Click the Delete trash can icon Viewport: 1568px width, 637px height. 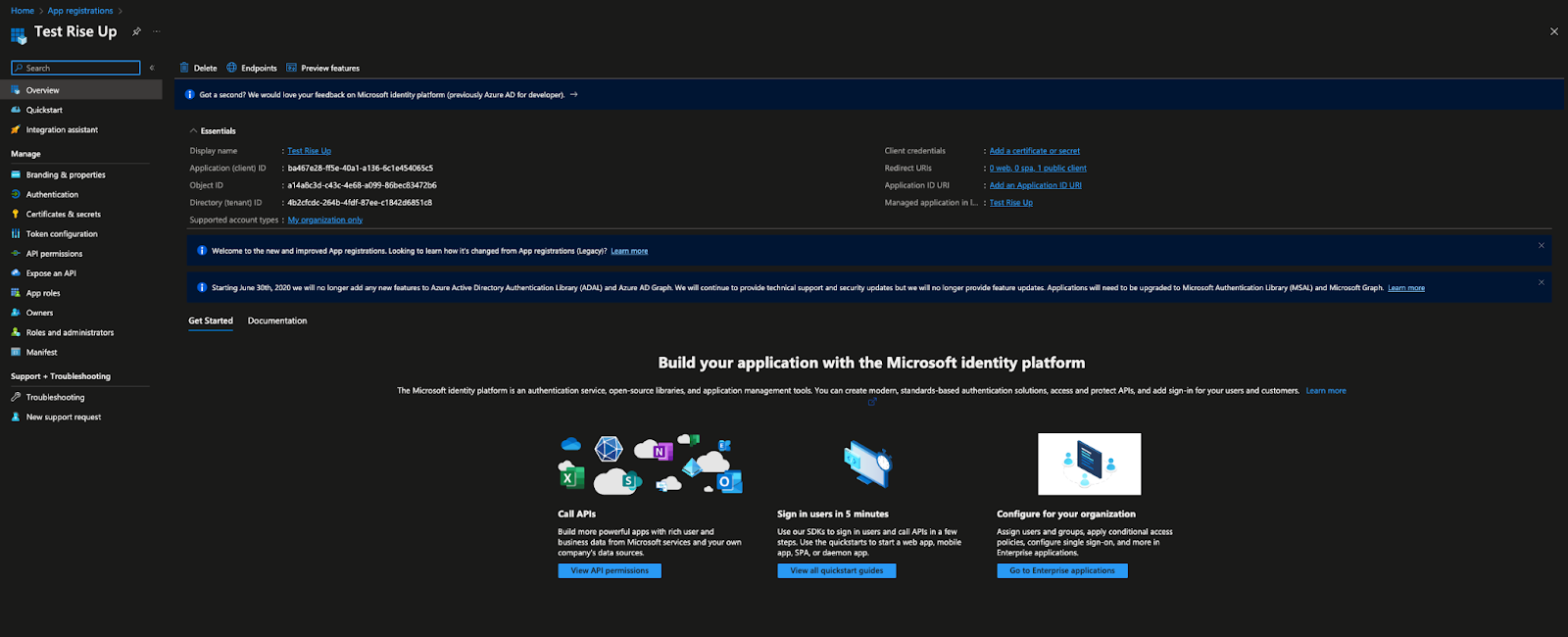pos(184,68)
